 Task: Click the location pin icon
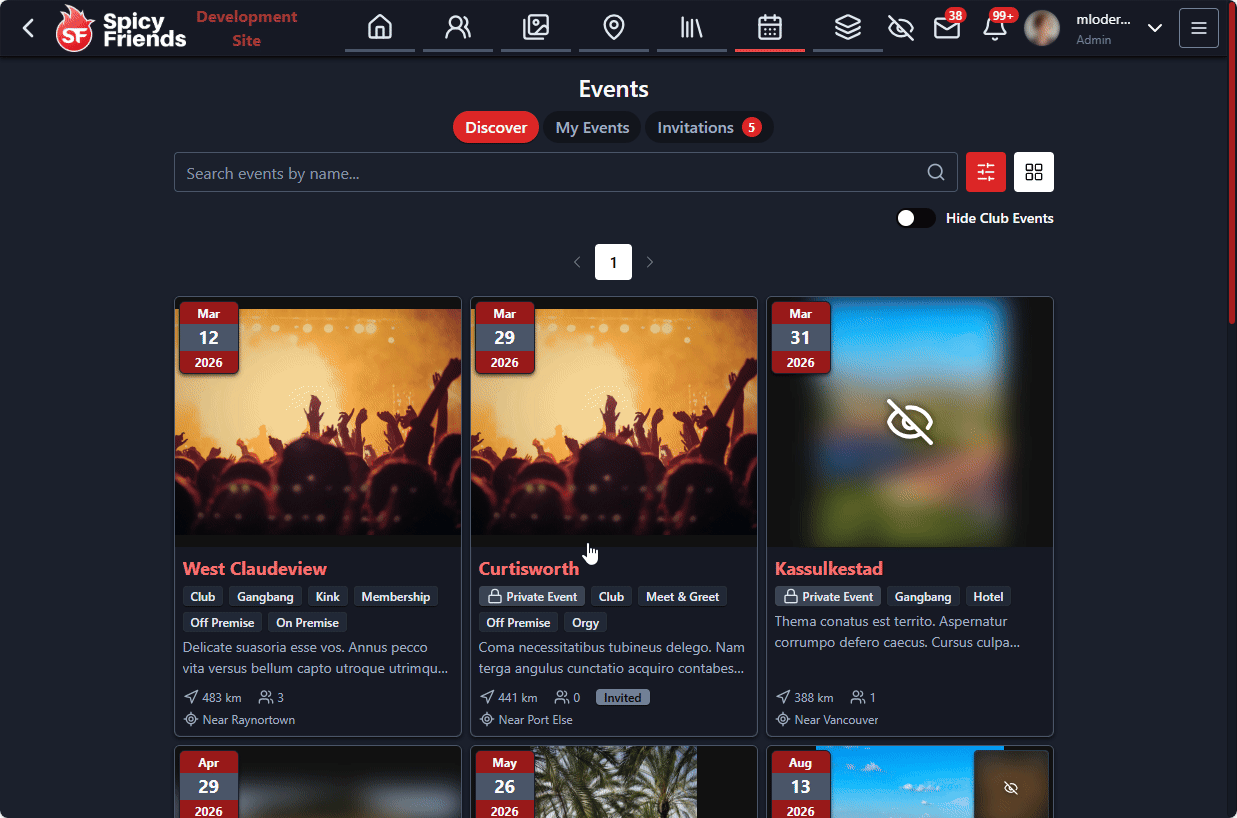pos(614,27)
